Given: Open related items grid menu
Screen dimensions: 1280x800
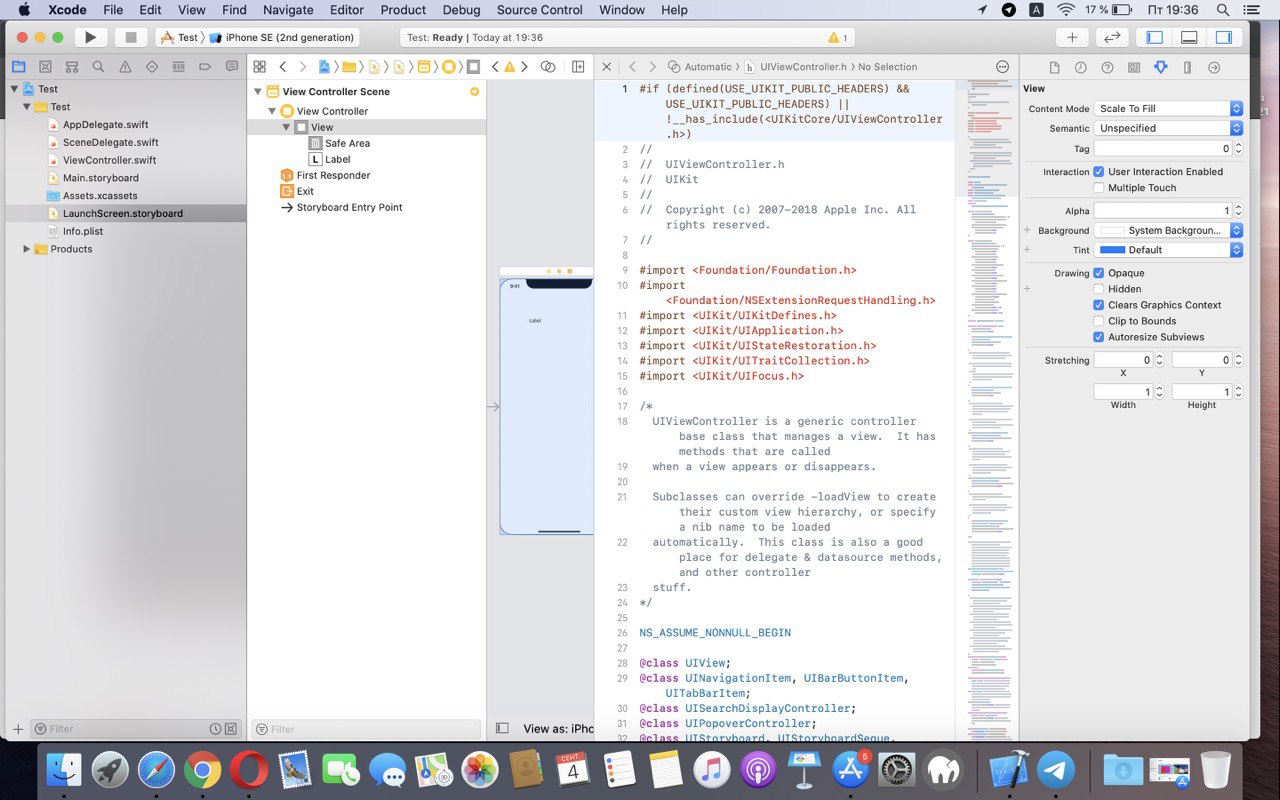Looking at the screenshot, I should [x=259, y=67].
